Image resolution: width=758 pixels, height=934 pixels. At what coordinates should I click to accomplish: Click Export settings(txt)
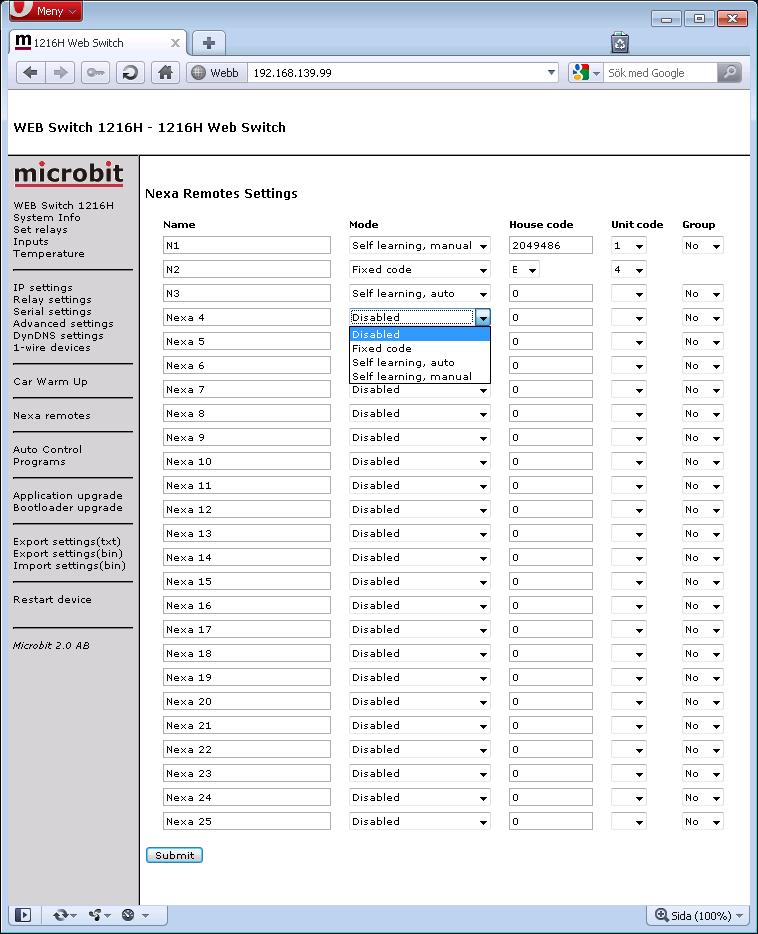[x=67, y=541]
